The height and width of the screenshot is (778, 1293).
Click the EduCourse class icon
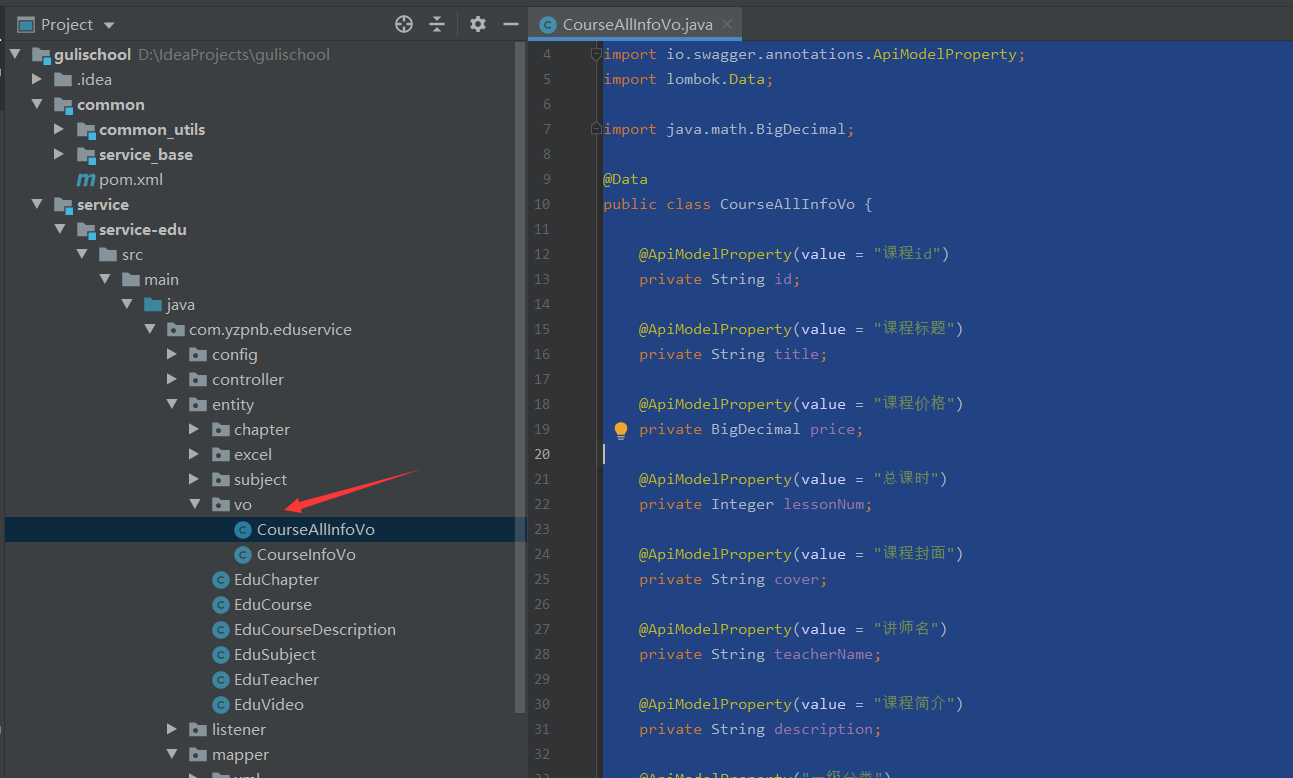coord(221,604)
